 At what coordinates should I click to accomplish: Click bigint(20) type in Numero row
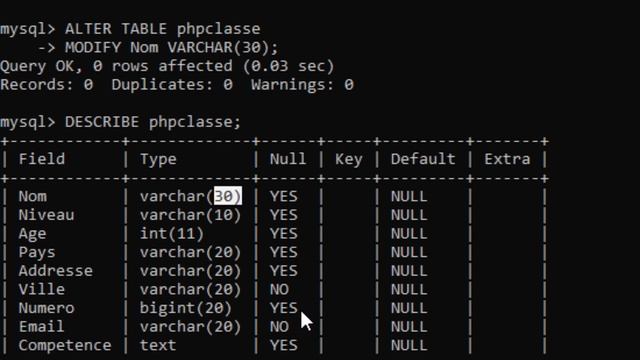[186, 309]
